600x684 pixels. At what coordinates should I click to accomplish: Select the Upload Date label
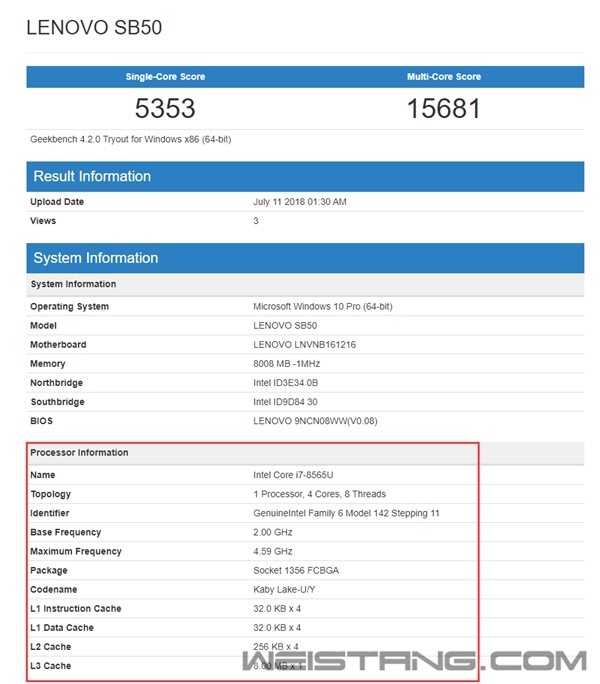[x=57, y=202]
